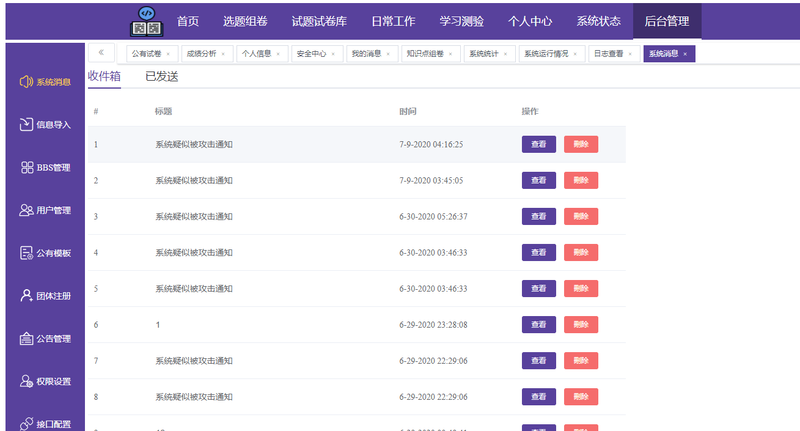Close the 个人信息 tab
The height and width of the screenshot is (431, 800).
pos(278,54)
